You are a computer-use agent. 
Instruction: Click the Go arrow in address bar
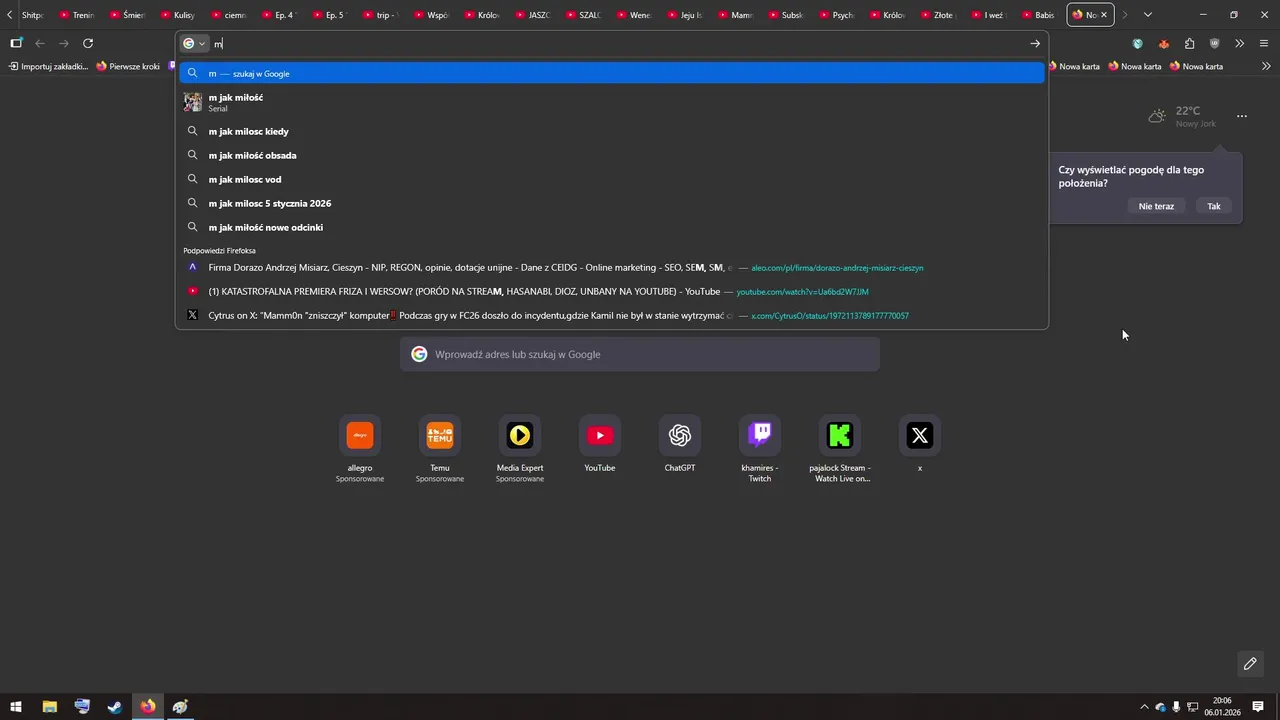(x=1035, y=43)
